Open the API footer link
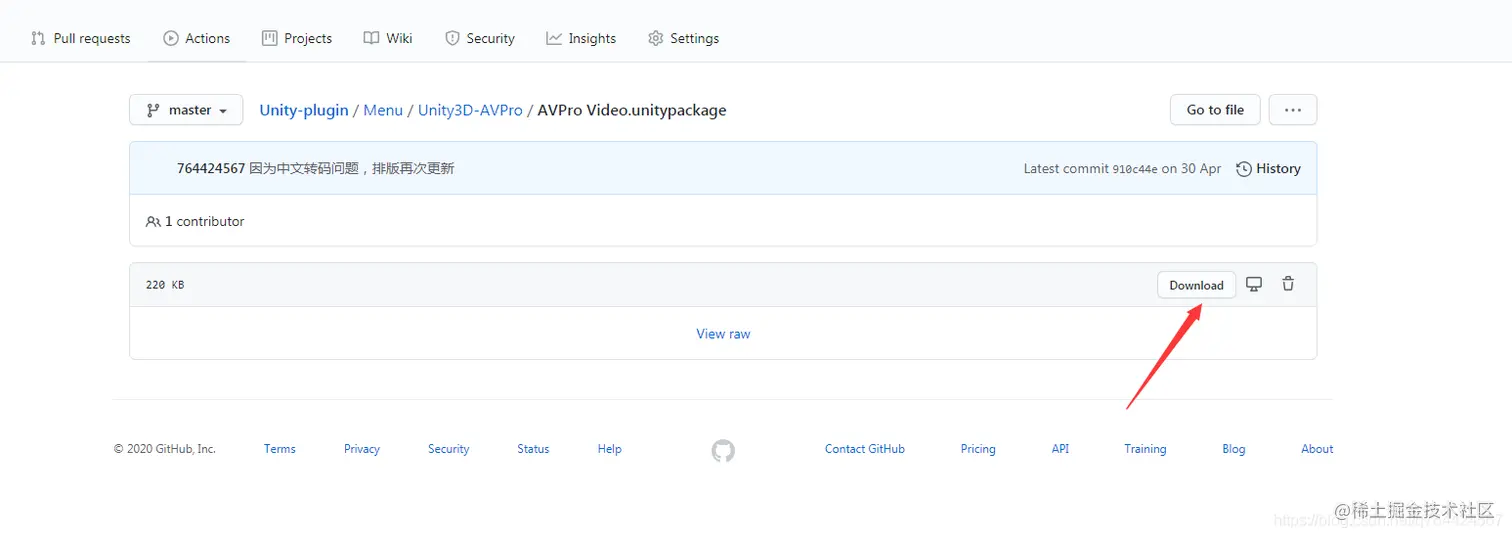Image resolution: width=1512 pixels, height=538 pixels. pyautogui.click(x=1060, y=449)
